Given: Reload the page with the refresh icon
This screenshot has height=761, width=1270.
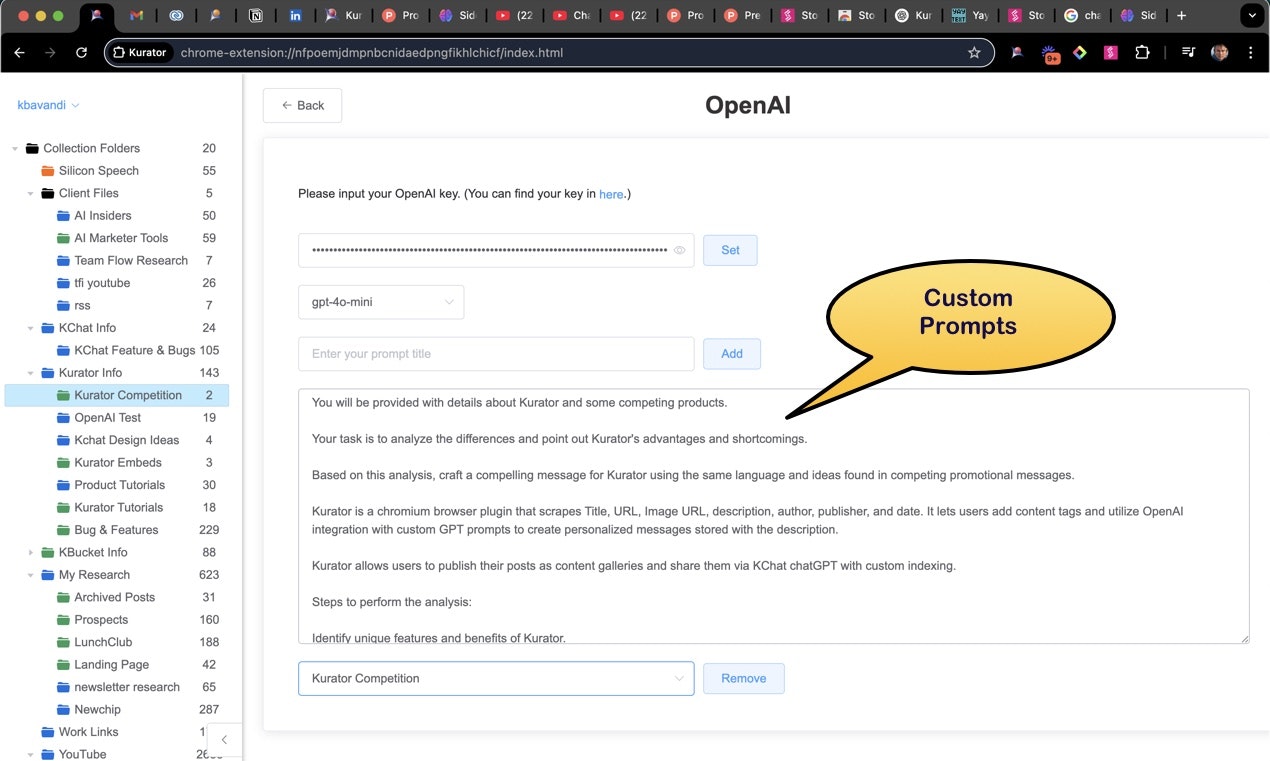Looking at the screenshot, I should coord(82,53).
